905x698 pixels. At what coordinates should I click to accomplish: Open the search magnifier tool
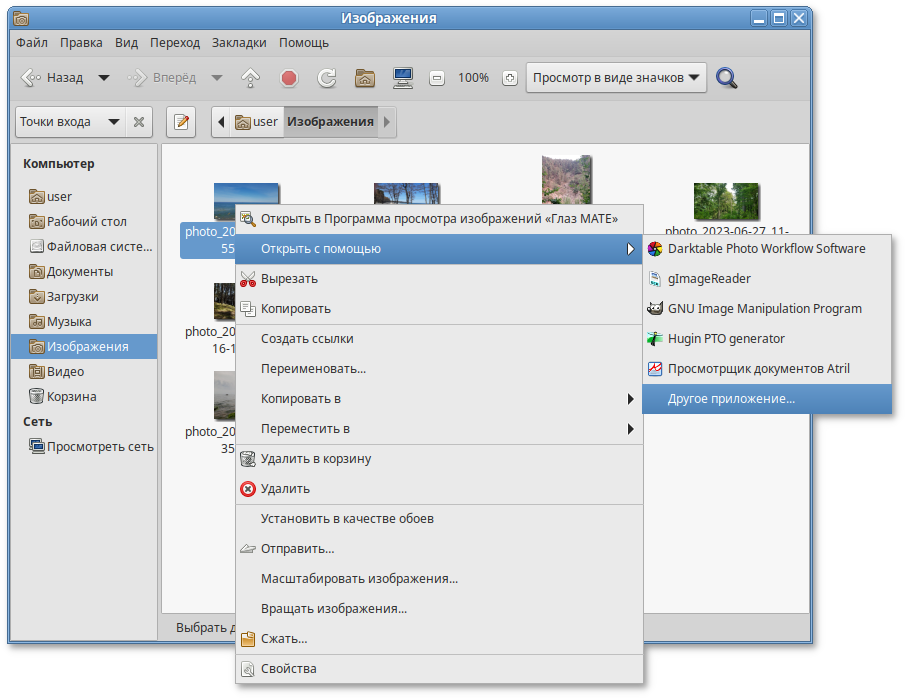[x=727, y=78]
